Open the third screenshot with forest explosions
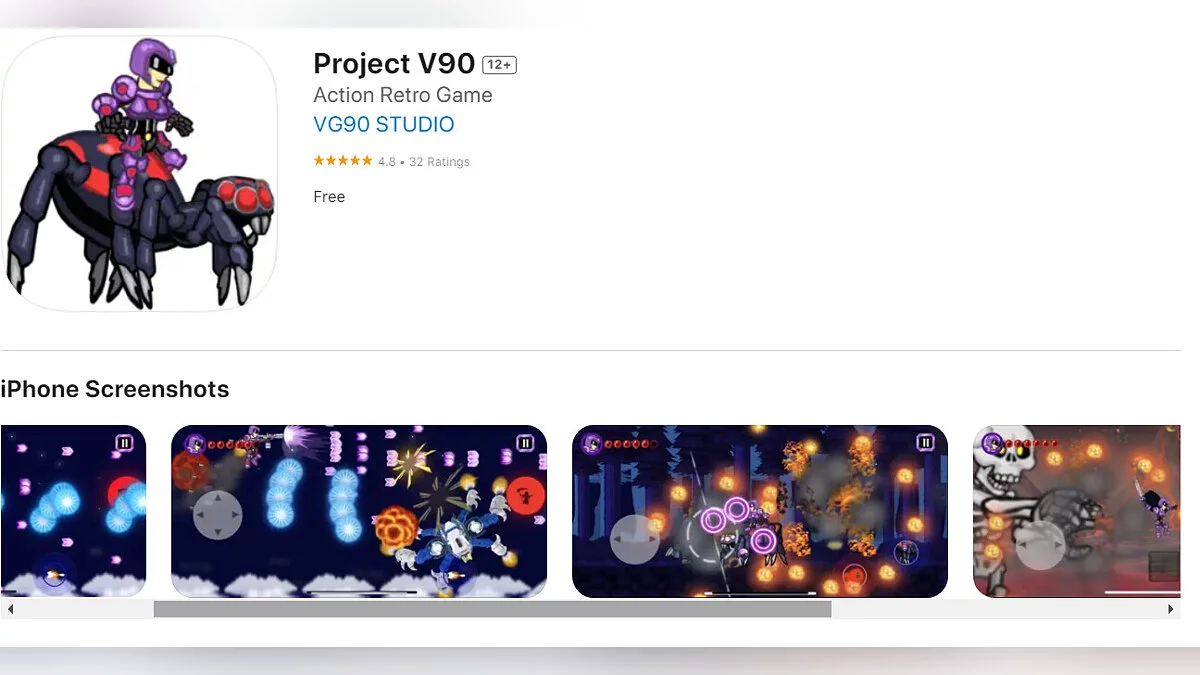Screen dimensions: 1200x675 click(760, 512)
